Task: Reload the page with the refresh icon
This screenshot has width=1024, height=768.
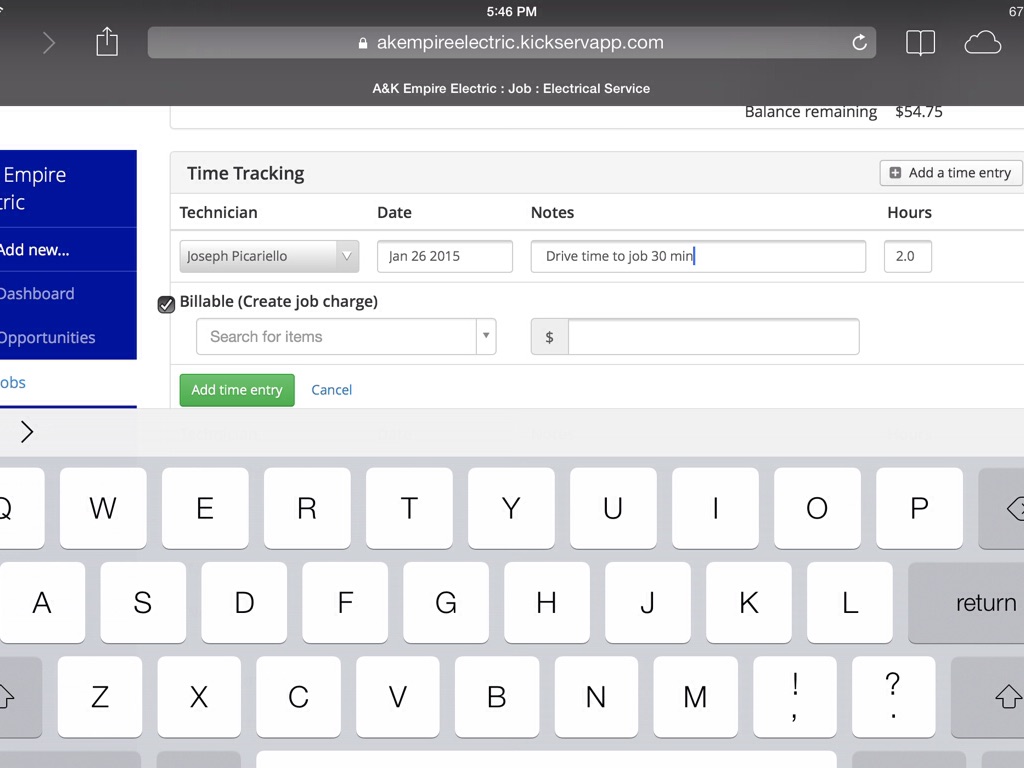Action: [x=858, y=43]
